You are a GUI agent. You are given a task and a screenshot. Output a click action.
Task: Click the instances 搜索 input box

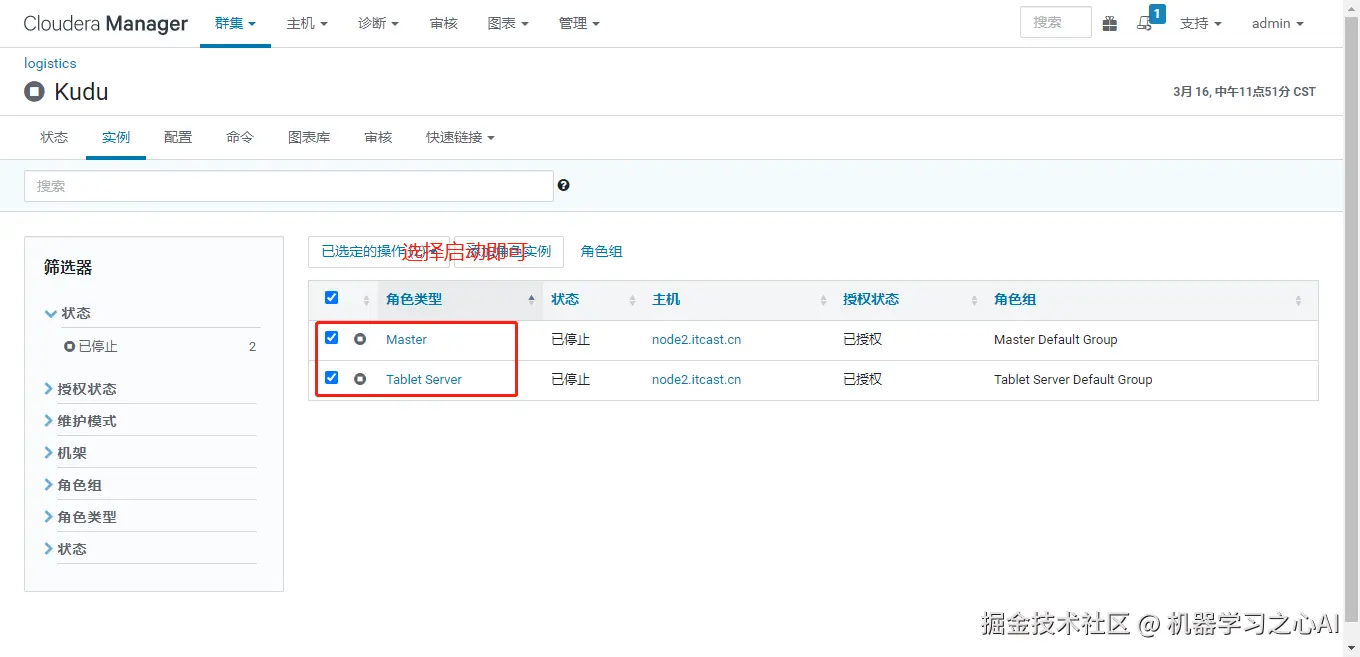[288, 186]
